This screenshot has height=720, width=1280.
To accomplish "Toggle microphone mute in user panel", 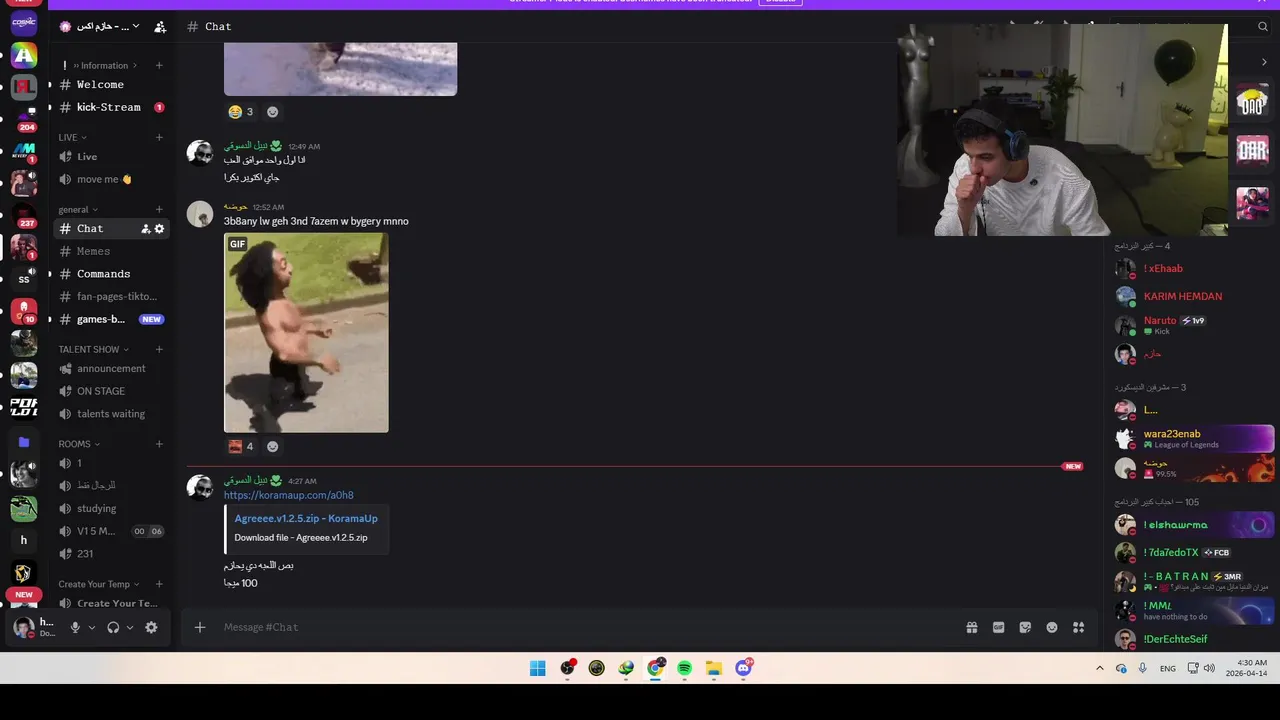I will coord(74,628).
